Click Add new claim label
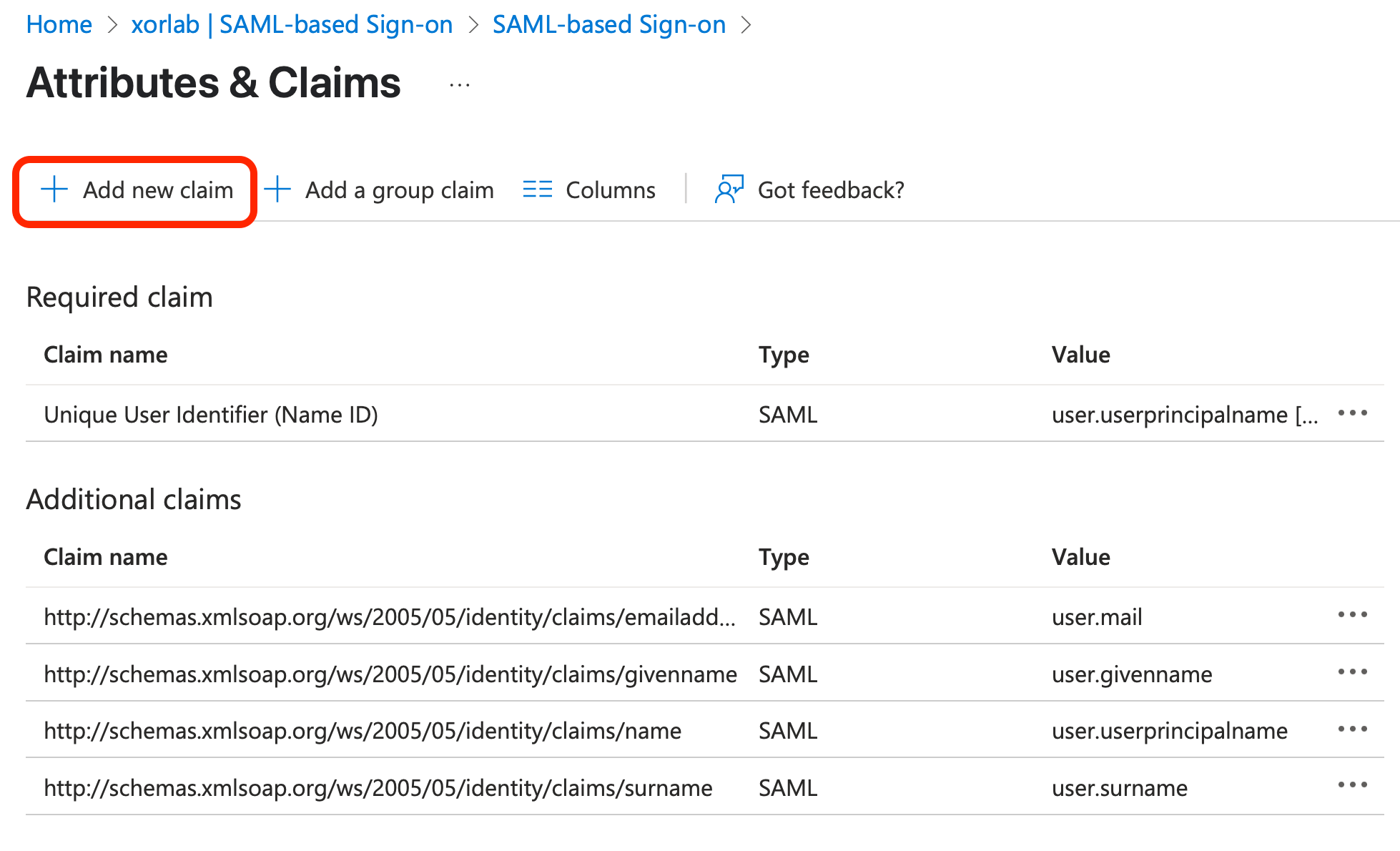The height and width of the screenshot is (851, 1400). tap(158, 190)
